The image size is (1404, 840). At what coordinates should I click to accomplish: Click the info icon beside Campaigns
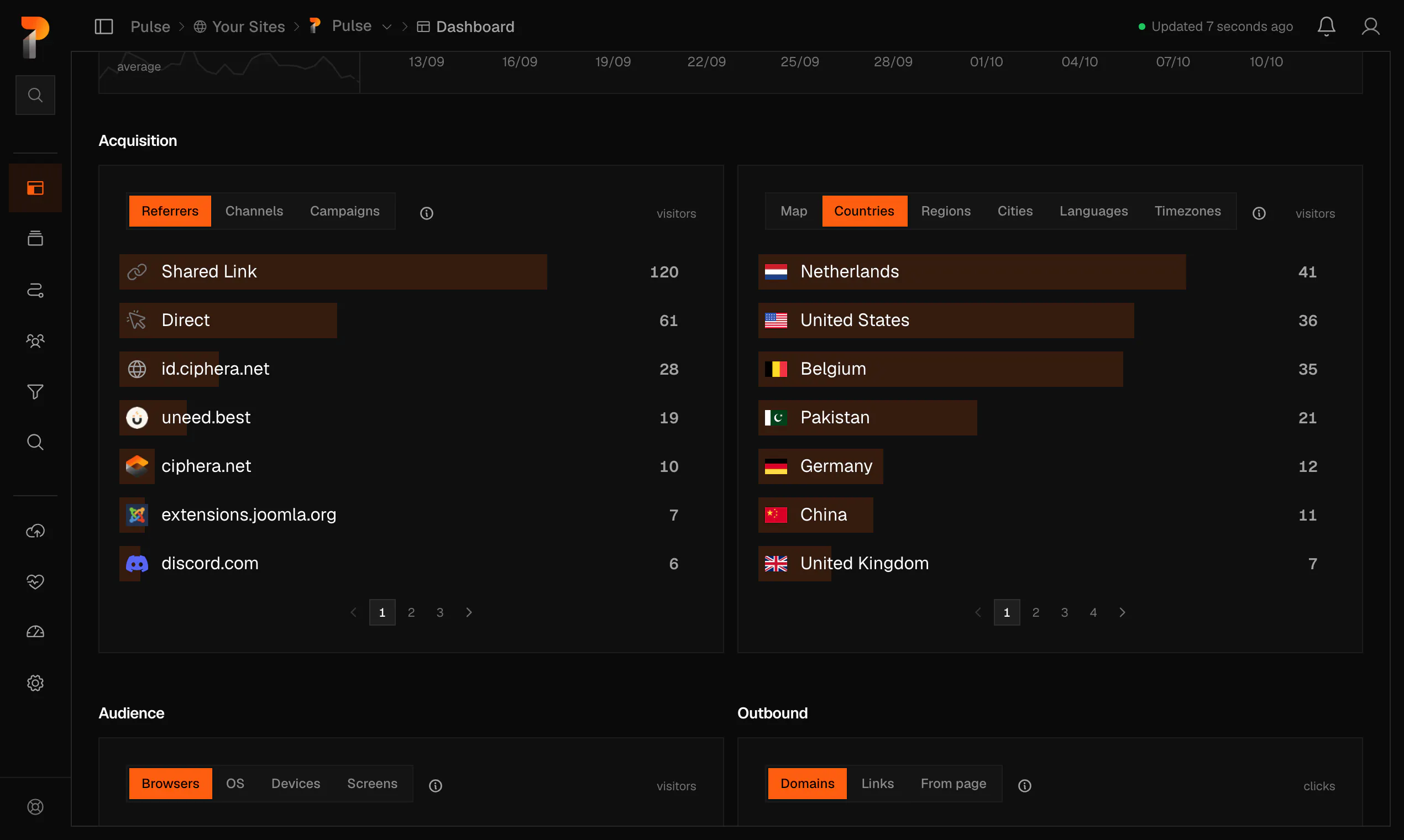click(426, 213)
